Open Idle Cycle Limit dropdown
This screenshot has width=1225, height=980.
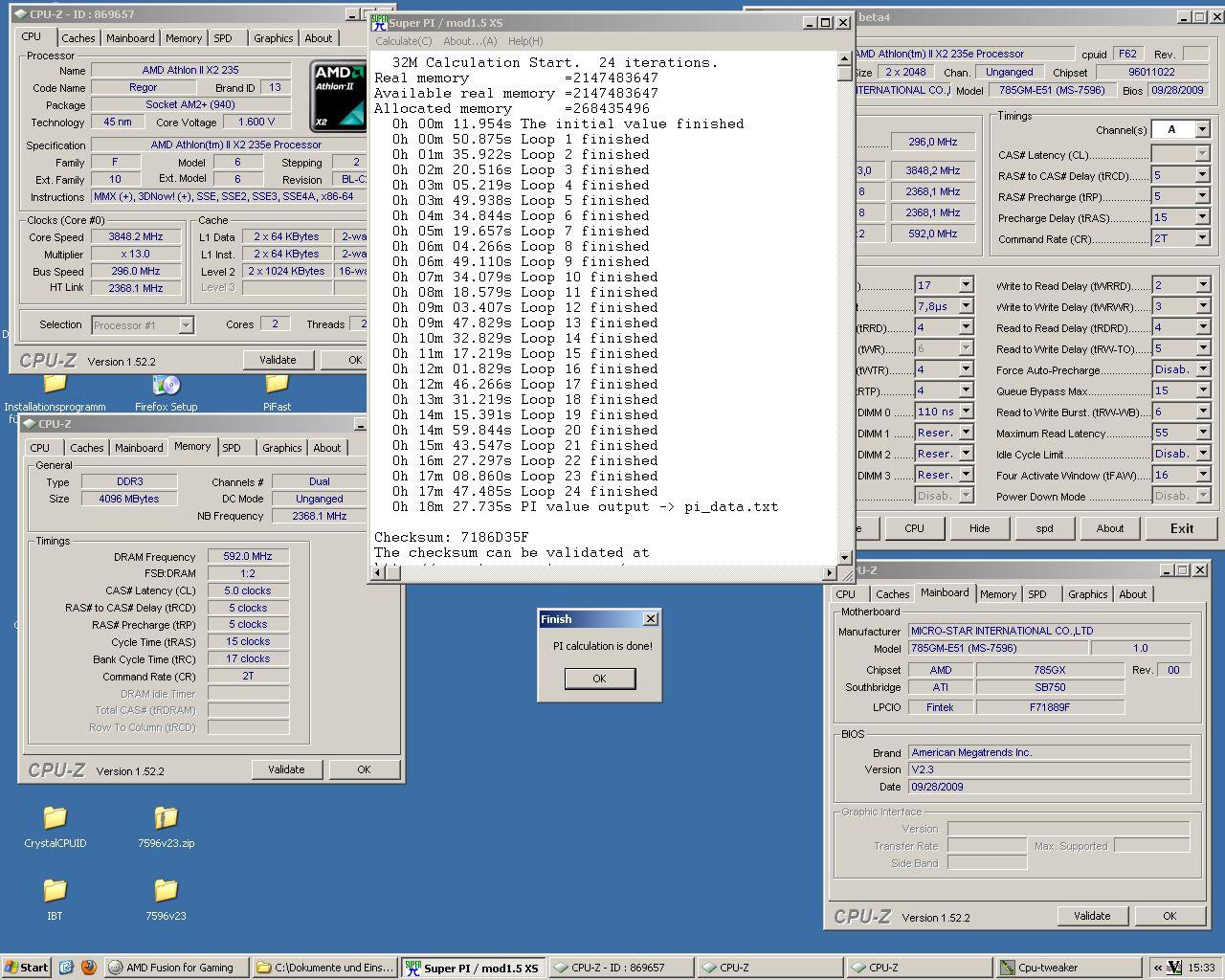pyautogui.click(x=1203, y=454)
